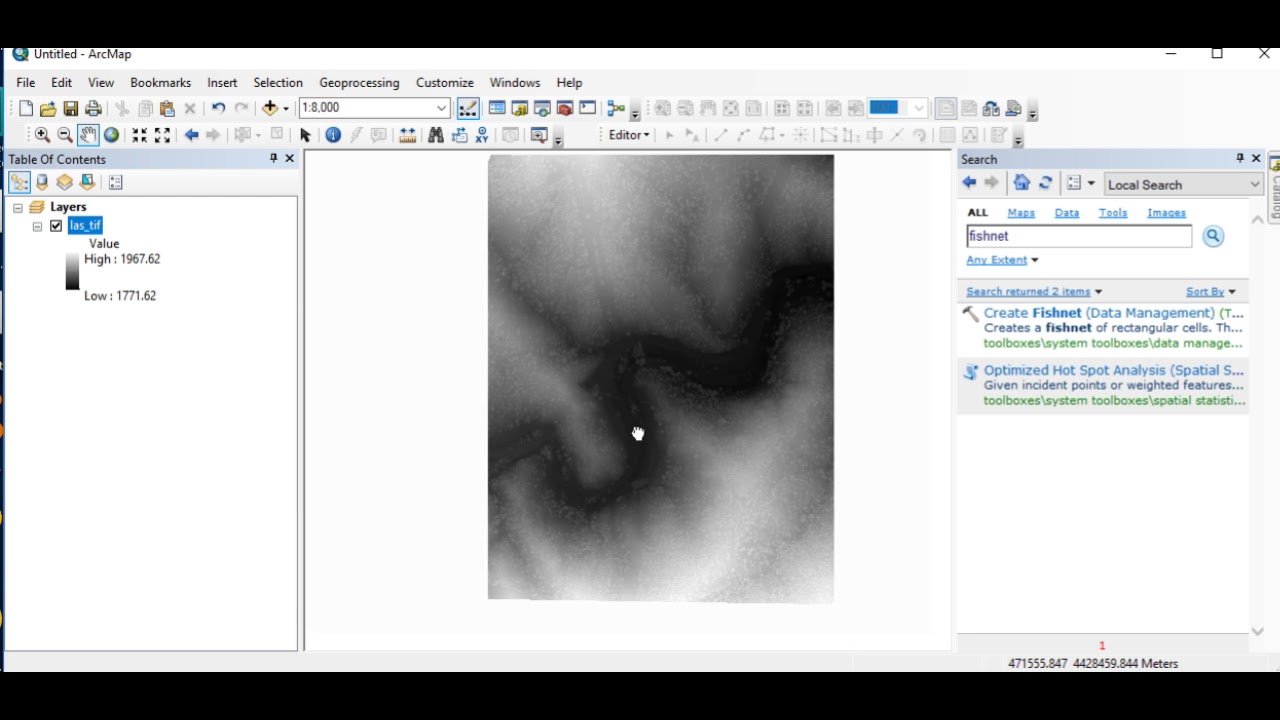Open the Bookmarks menu
The image size is (1280, 720).
pyautogui.click(x=160, y=83)
